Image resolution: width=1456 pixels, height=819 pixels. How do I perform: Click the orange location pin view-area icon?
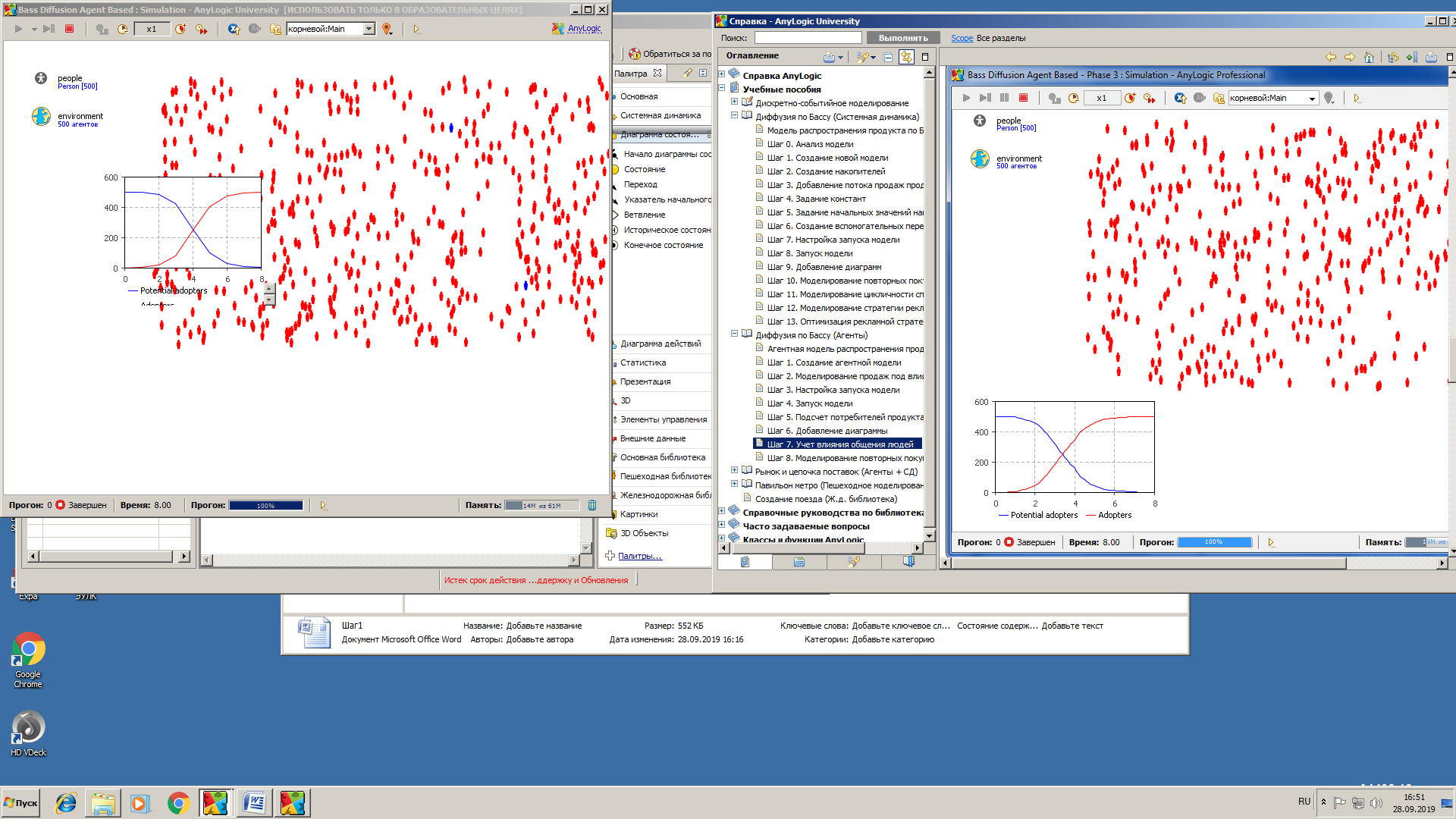click(387, 29)
